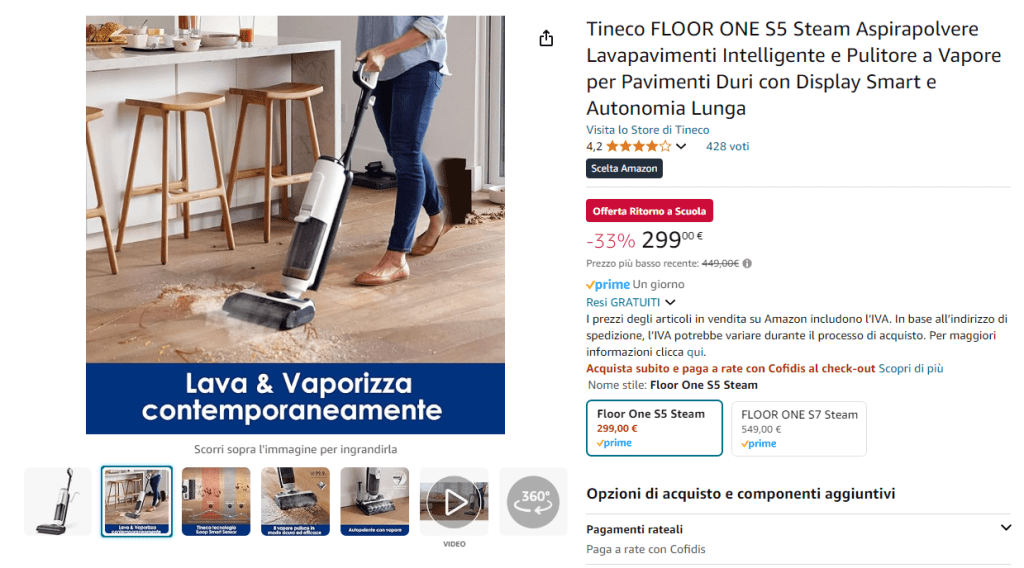Click the Scopri di più link
This screenshot has height=568, width=1024.
click(910, 368)
